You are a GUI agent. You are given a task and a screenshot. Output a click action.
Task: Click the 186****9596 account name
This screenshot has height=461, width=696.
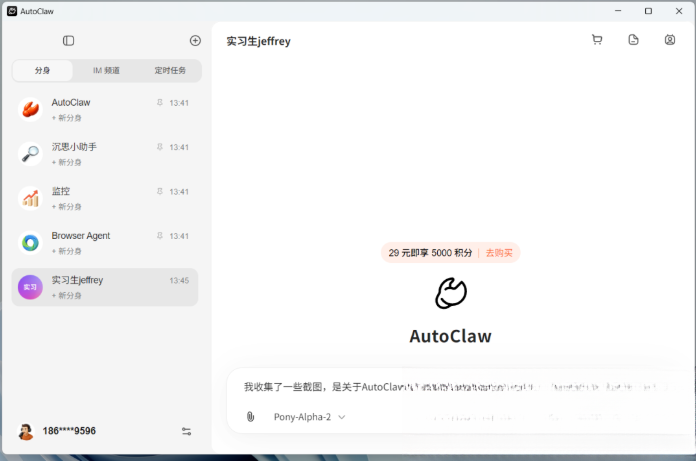(69, 431)
